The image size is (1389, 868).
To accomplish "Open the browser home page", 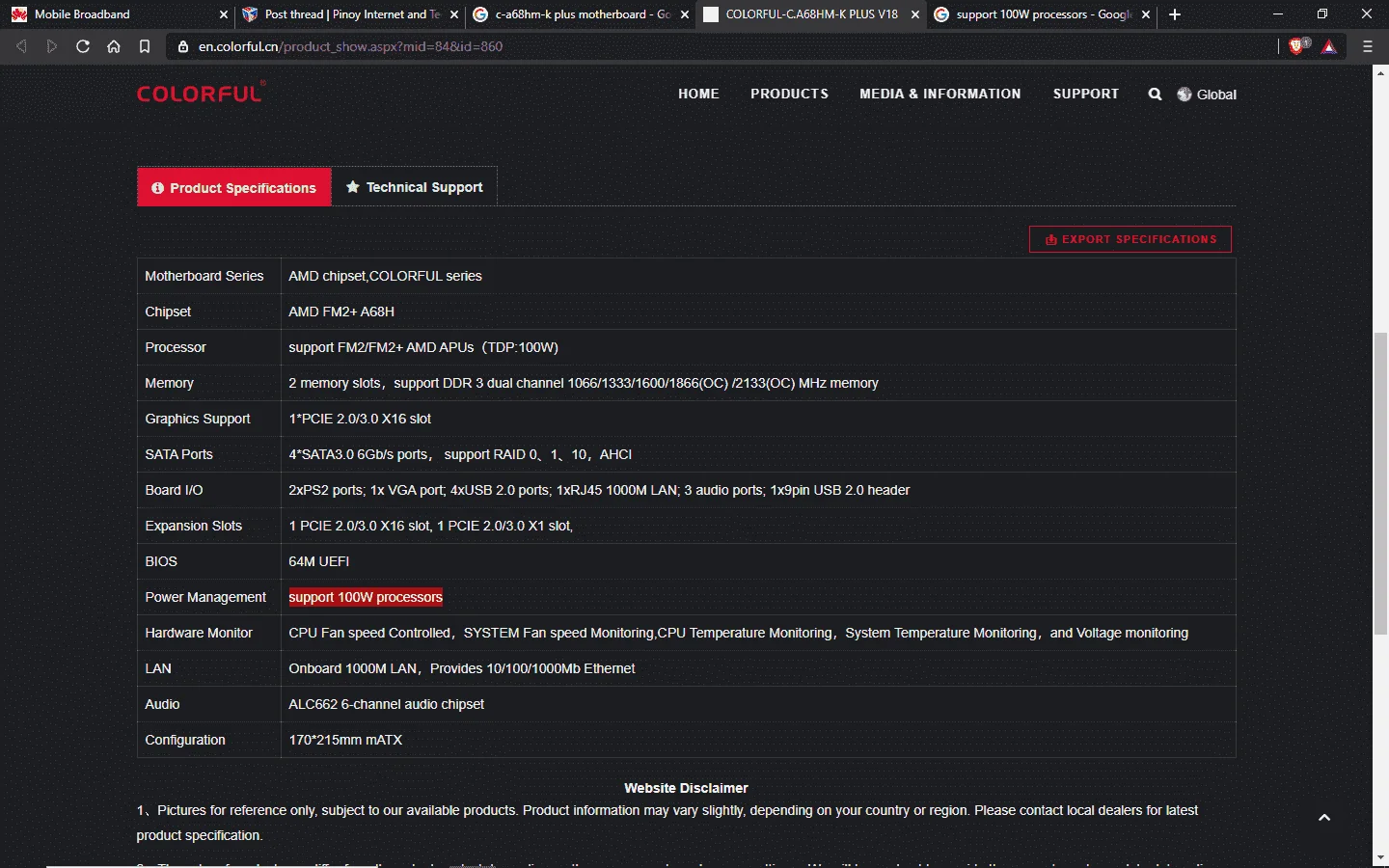I will click(x=114, y=46).
